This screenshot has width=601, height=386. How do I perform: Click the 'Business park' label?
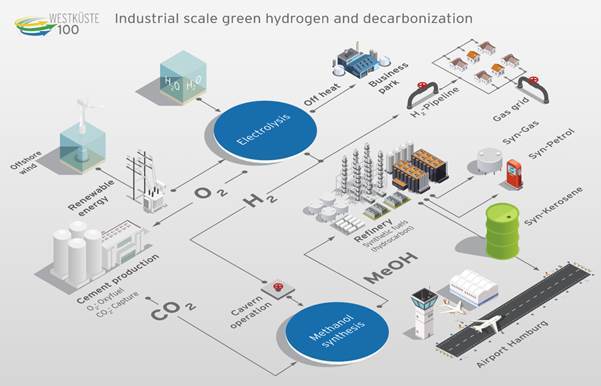pyautogui.click(x=389, y=79)
